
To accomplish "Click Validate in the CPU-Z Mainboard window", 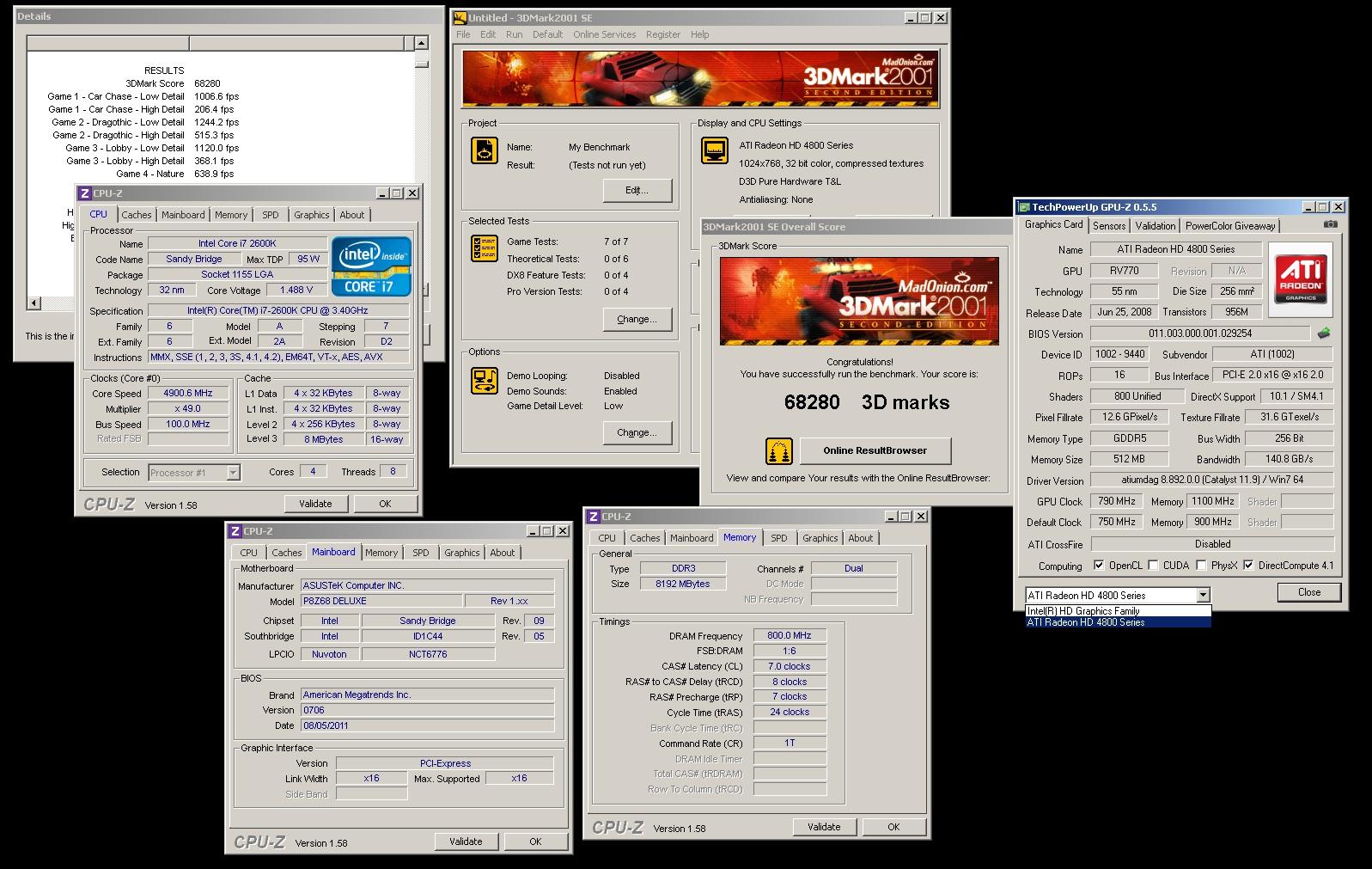I will coord(466,841).
